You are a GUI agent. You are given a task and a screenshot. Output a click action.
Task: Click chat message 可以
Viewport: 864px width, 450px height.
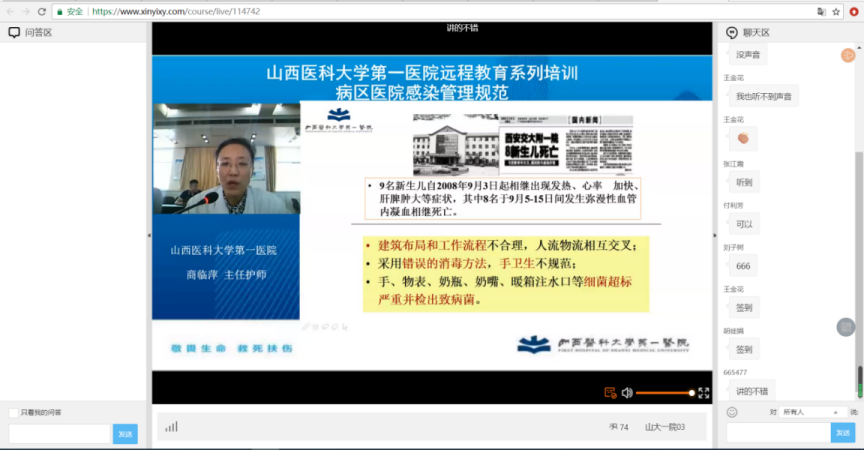(744, 224)
